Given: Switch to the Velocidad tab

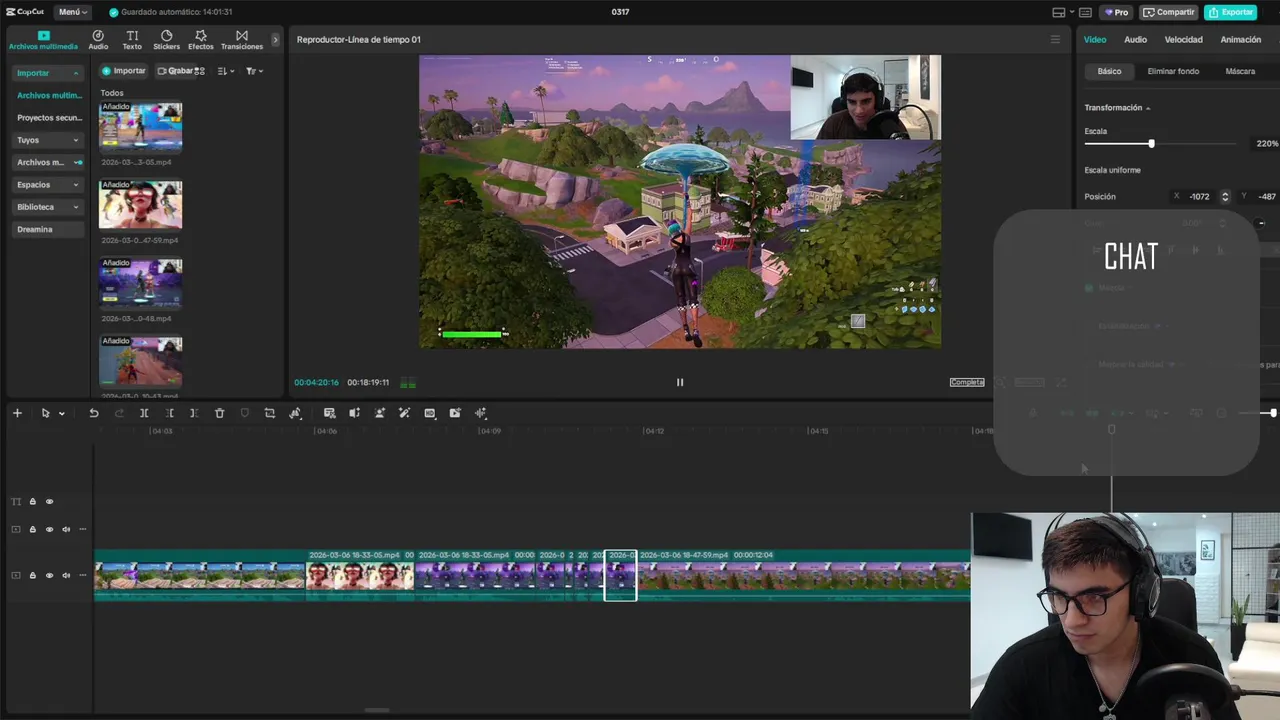Looking at the screenshot, I should [x=1183, y=40].
